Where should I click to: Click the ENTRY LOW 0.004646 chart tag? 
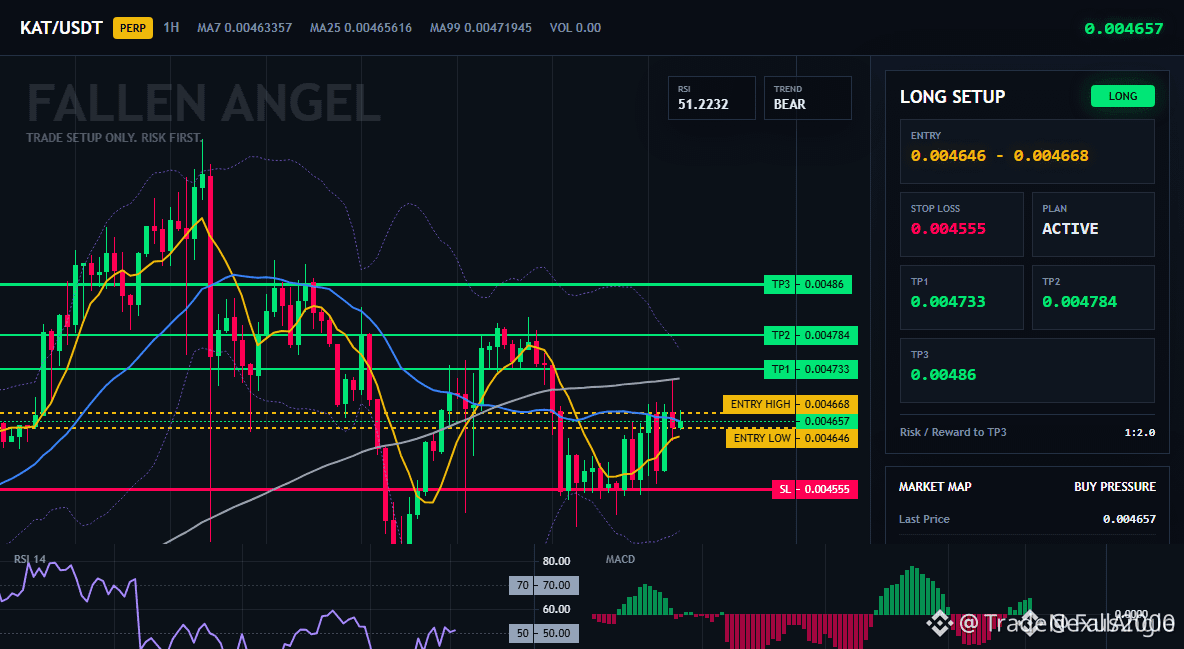point(791,438)
